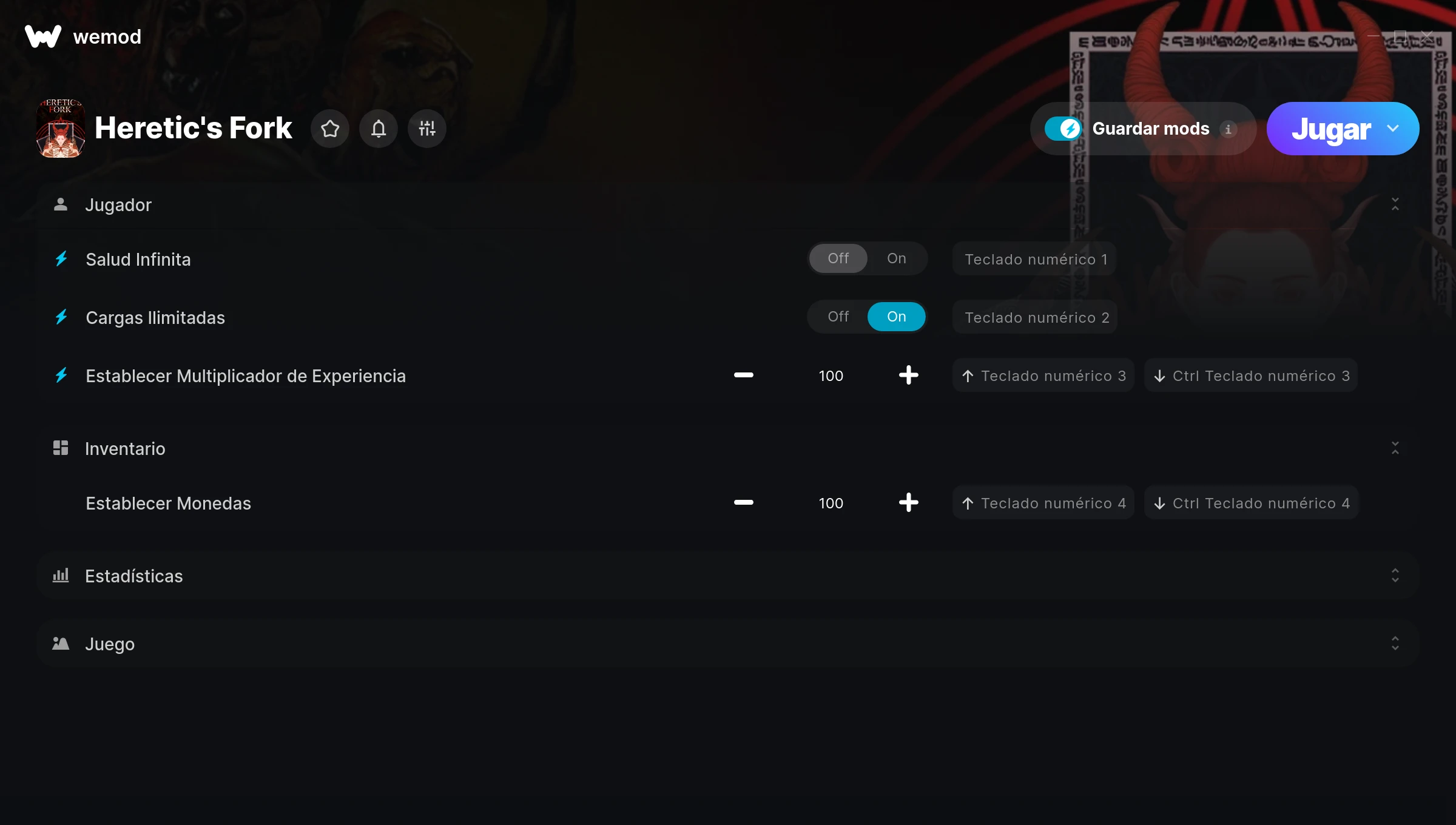The height and width of the screenshot is (825, 1456).
Task: Click the Teclado numérico 1 hotkey button
Action: pos(1035,259)
